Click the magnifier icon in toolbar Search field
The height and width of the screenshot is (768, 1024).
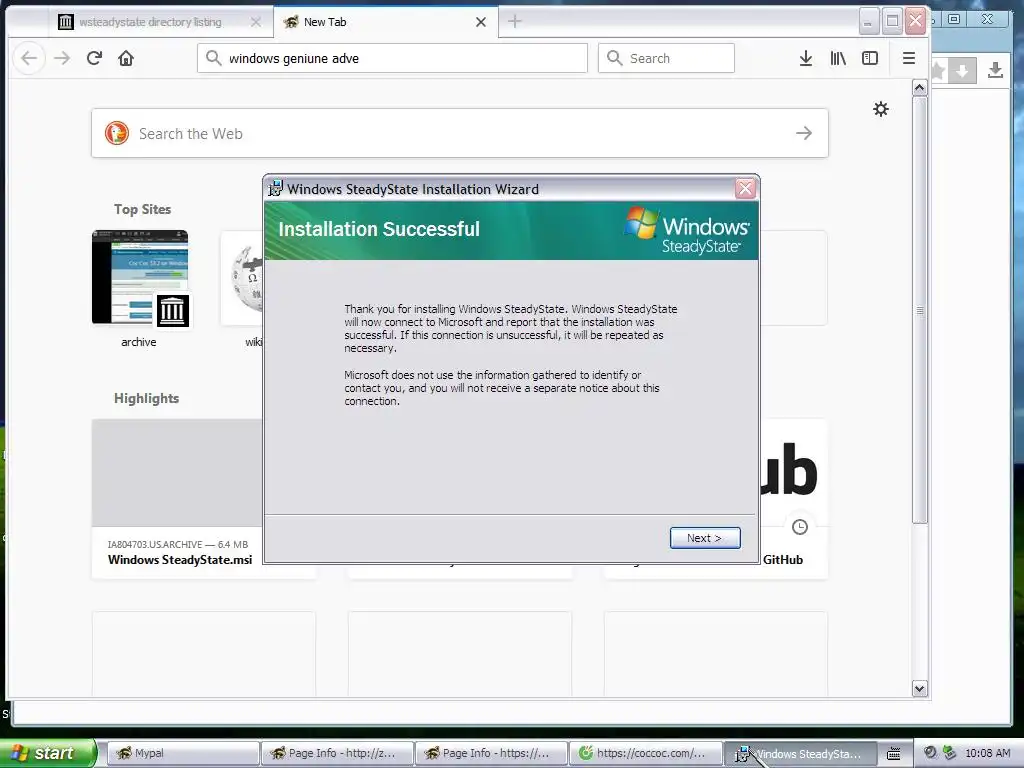coord(614,58)
